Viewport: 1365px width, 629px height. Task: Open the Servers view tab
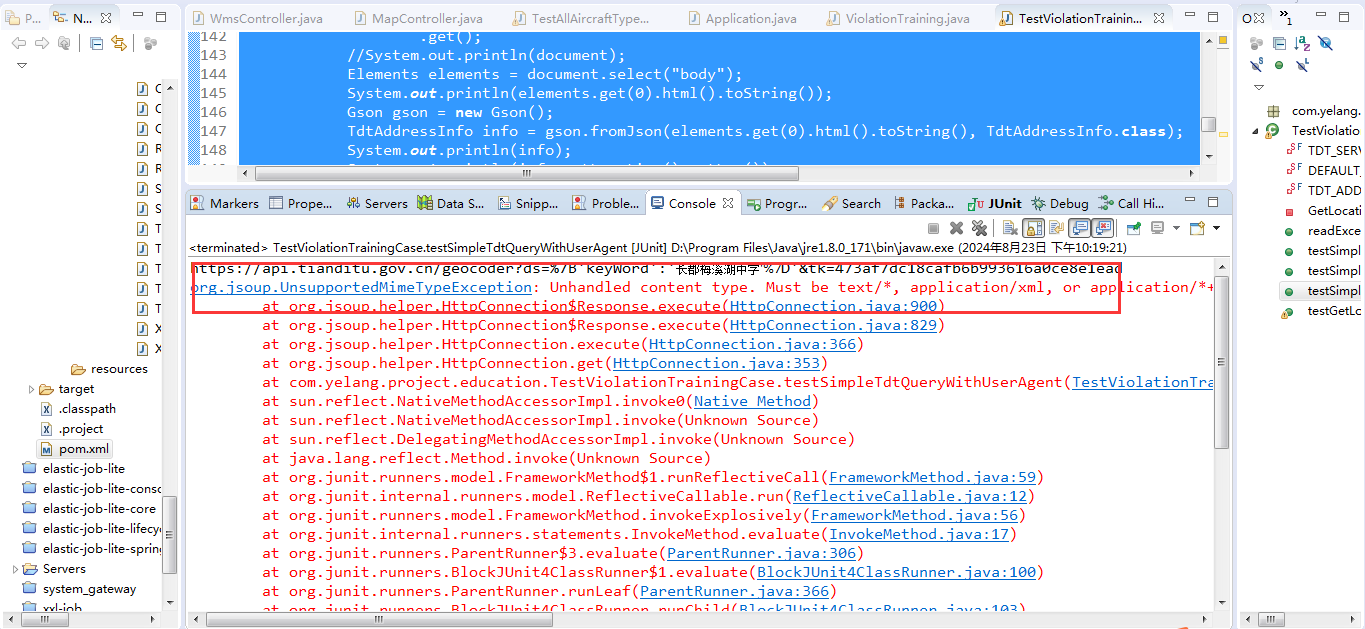376,203
